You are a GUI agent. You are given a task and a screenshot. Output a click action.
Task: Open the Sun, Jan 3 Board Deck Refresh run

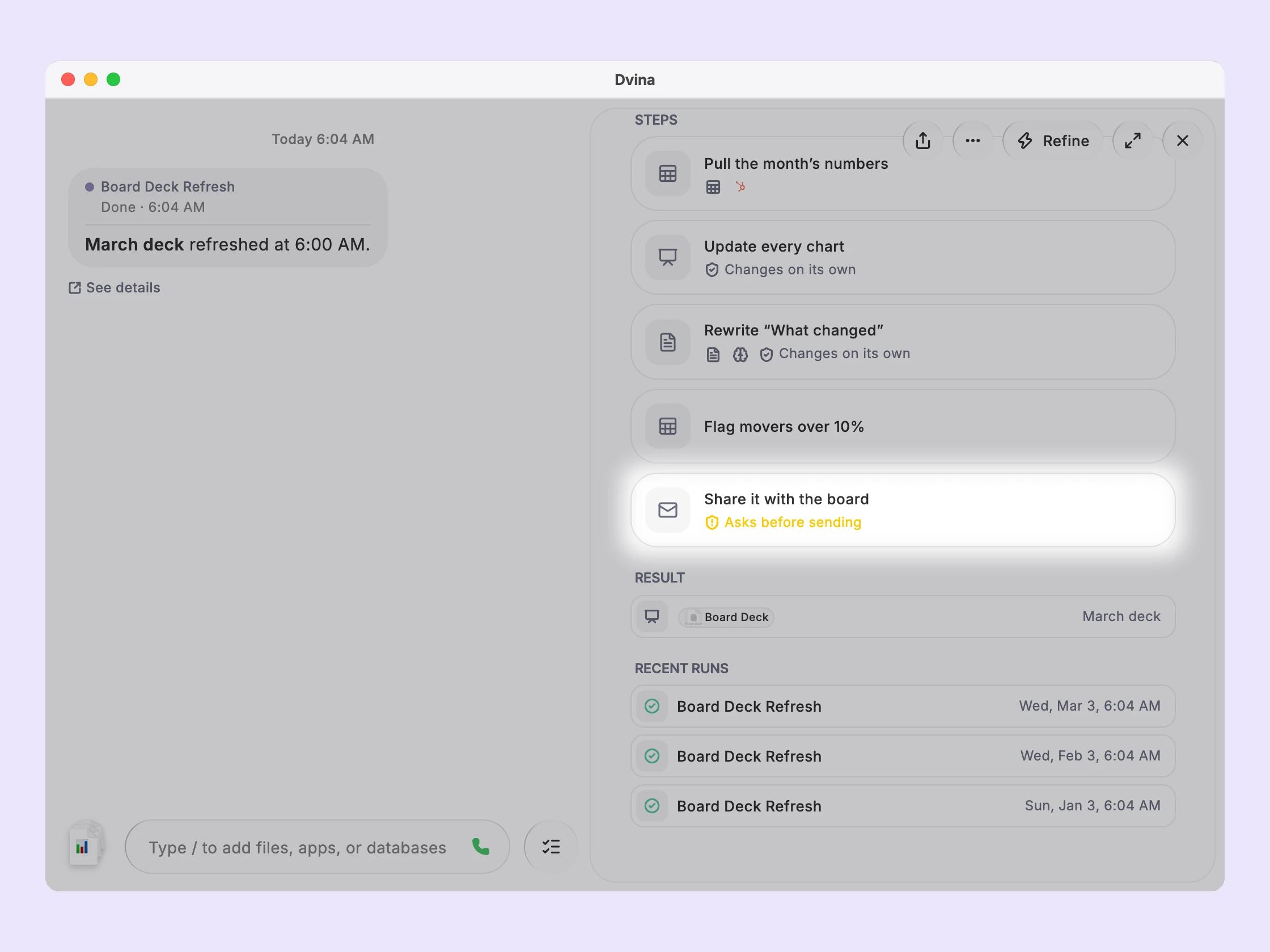pyautogui.click(x=903, y=806)
